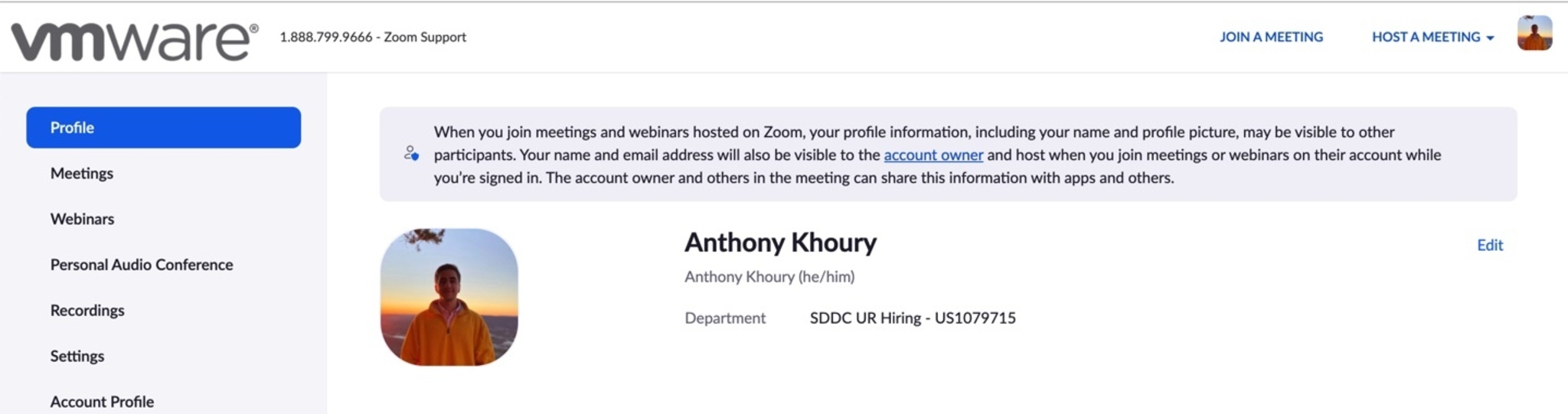Screen dimensions: 1568x414
Task: Expand the Host a Meeting dropdown
Action: 1432,37
